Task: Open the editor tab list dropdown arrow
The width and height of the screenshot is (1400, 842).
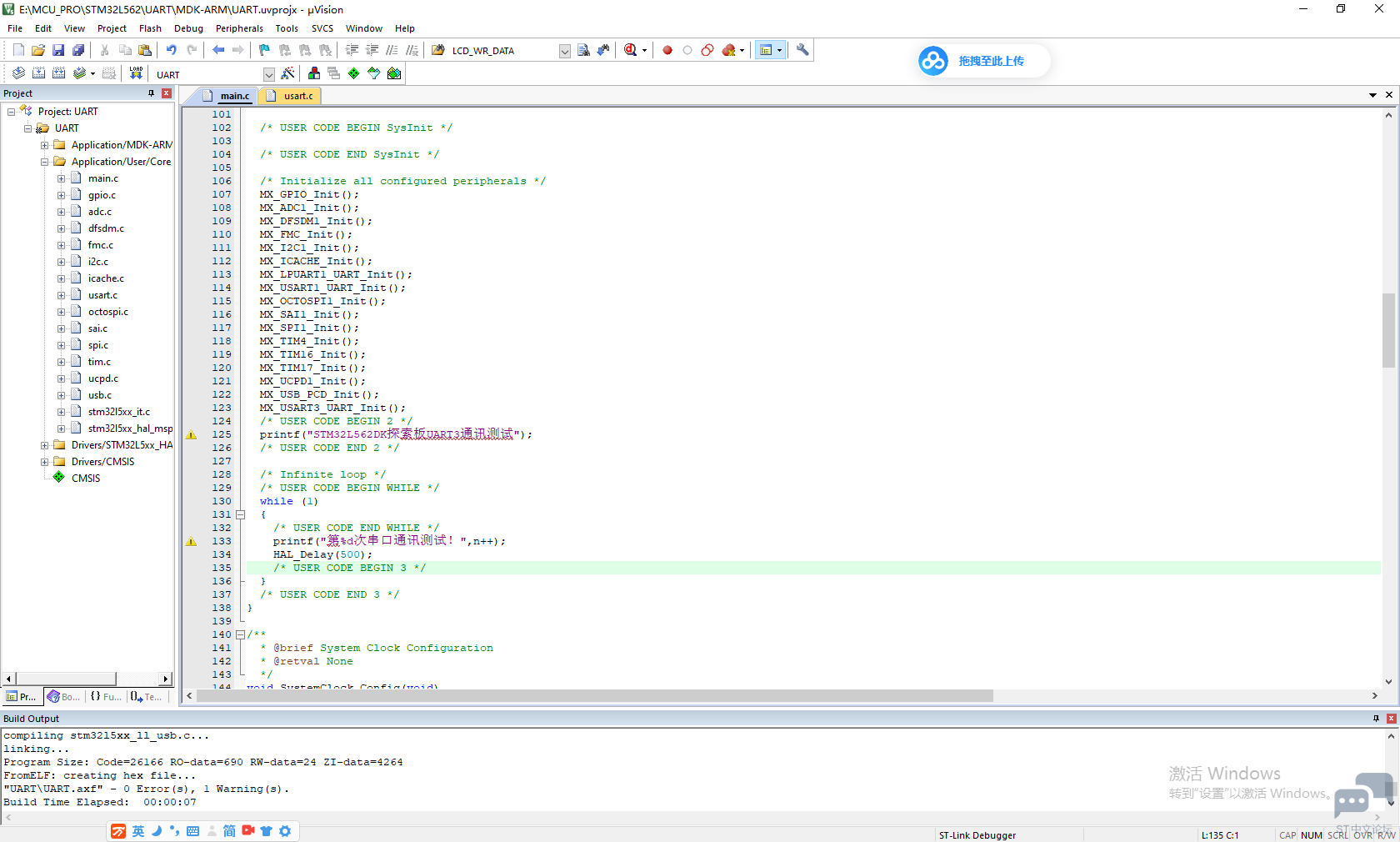Action: (x=1372, y=95)
